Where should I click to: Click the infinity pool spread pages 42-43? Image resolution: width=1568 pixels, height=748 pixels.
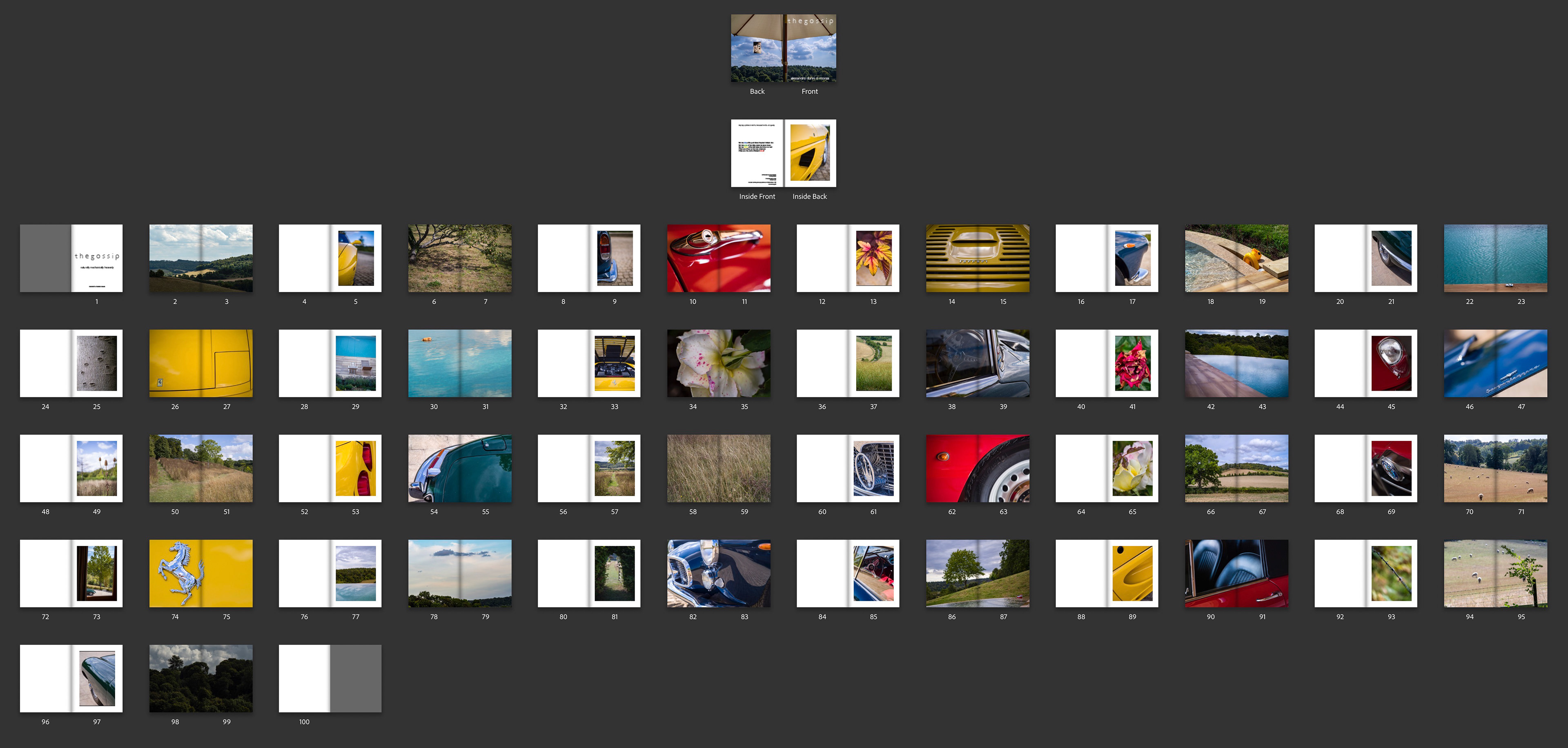coord(1236,363)
